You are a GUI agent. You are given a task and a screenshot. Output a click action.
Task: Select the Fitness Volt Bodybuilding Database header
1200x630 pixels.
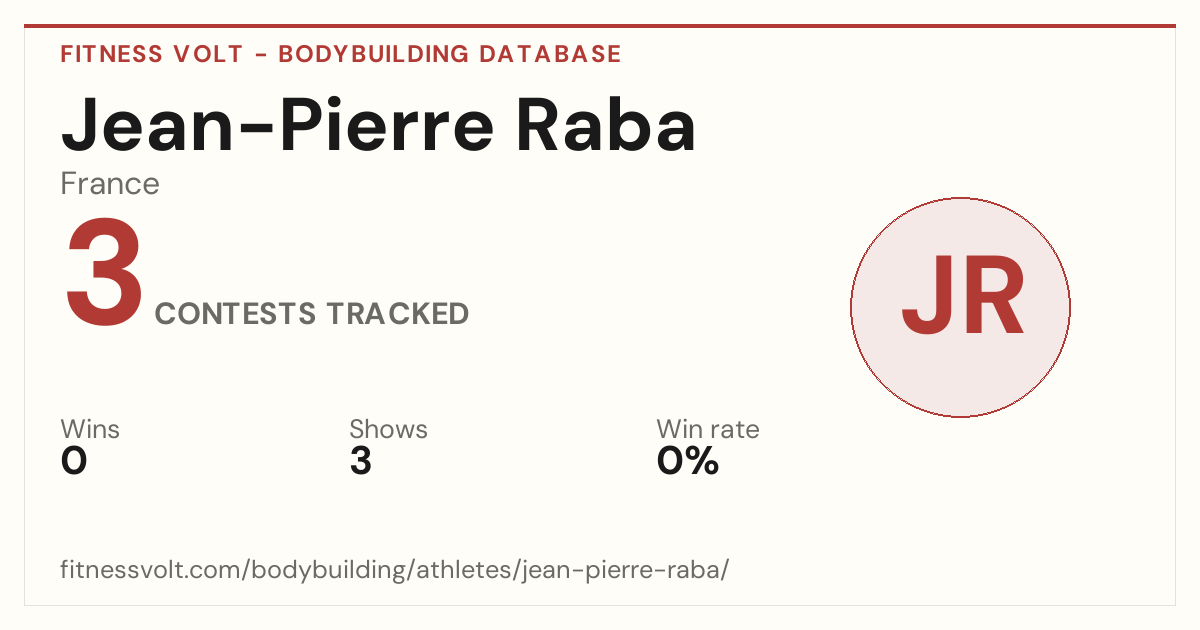point(341,54)
